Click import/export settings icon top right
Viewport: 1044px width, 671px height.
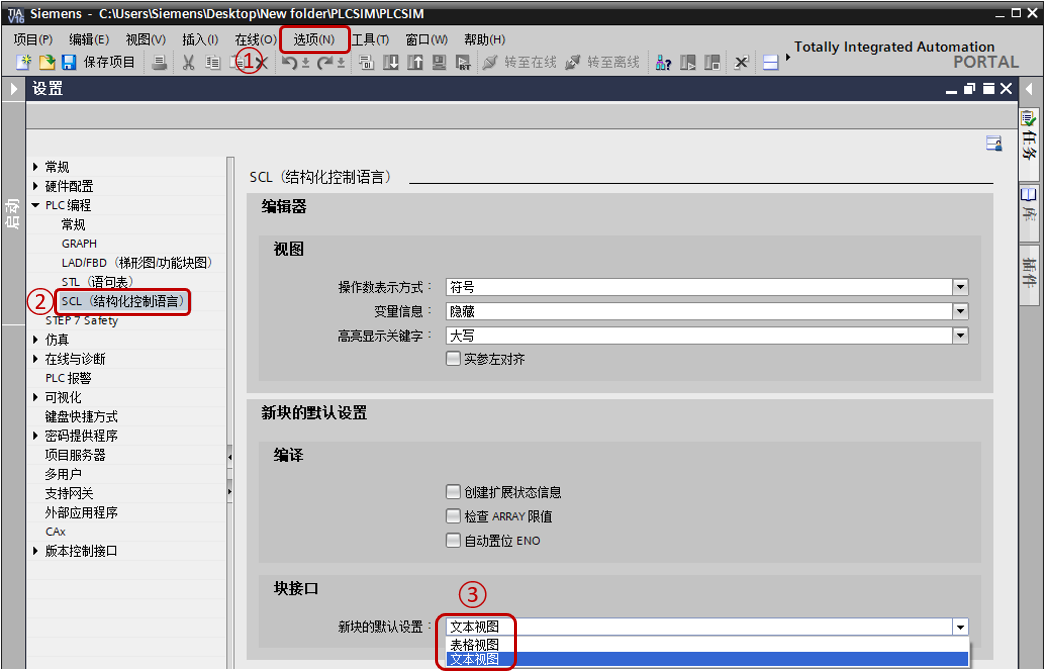(x=994, y=143)
